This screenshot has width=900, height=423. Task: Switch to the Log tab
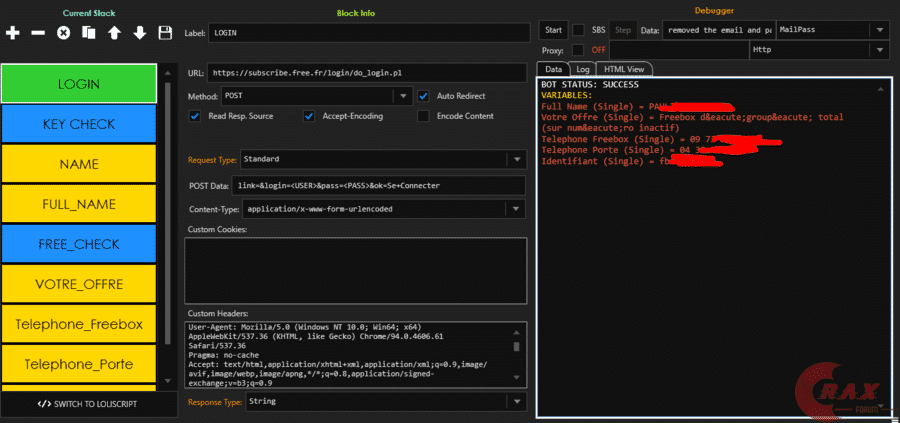pyautogui.click(x=583, y=69)
